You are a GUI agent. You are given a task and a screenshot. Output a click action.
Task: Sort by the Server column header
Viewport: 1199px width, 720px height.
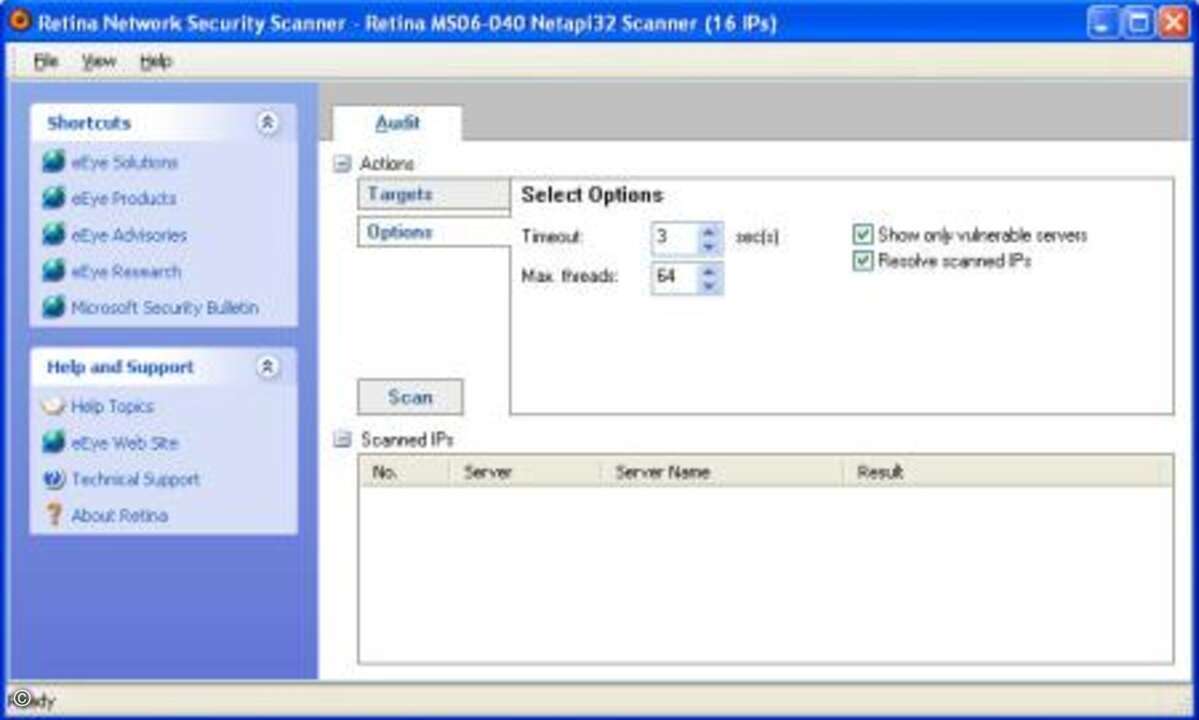(525, 472)
